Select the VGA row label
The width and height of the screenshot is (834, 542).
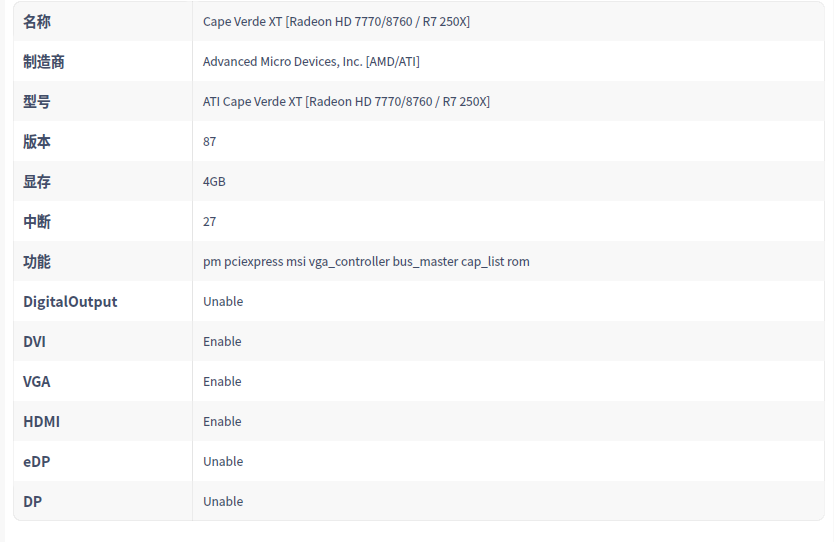click(37, 382)
